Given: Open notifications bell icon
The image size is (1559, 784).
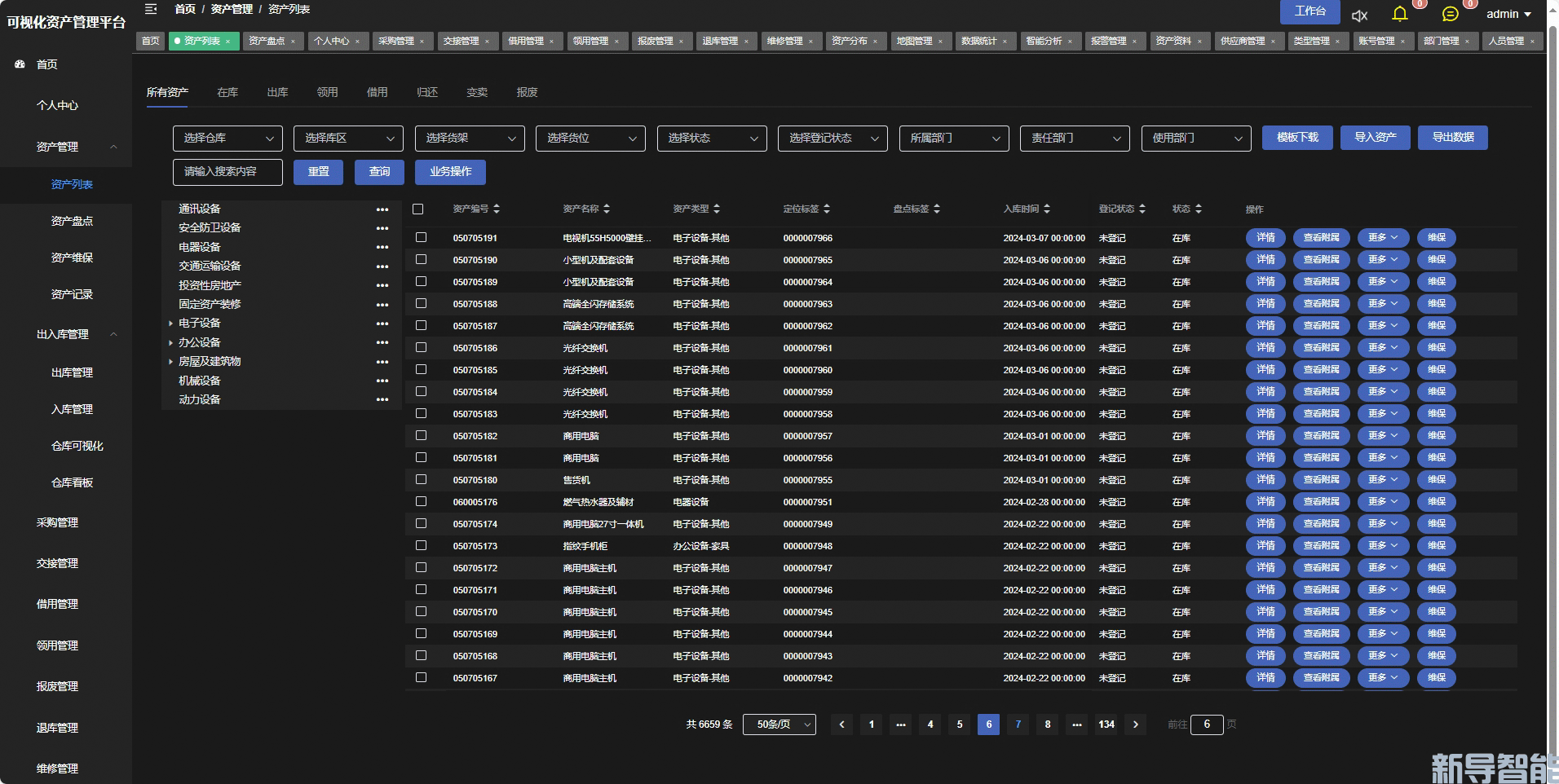Looking at the screenshot, I should (1400, 14).
